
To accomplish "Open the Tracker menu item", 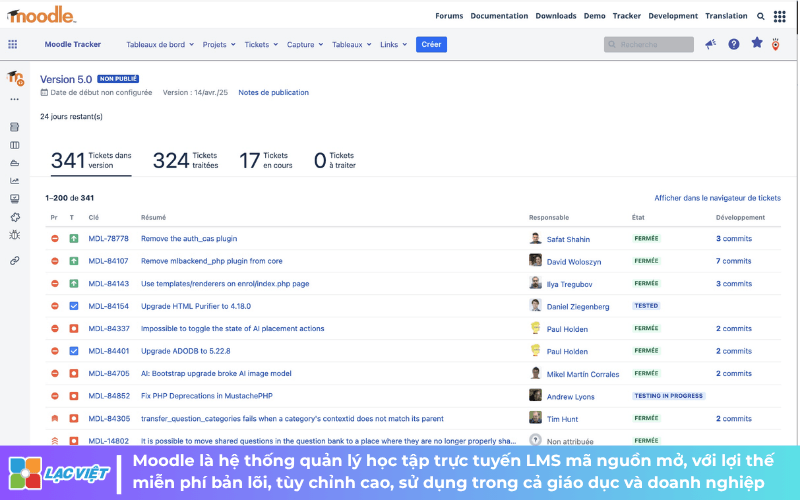I will coord(627,16).
